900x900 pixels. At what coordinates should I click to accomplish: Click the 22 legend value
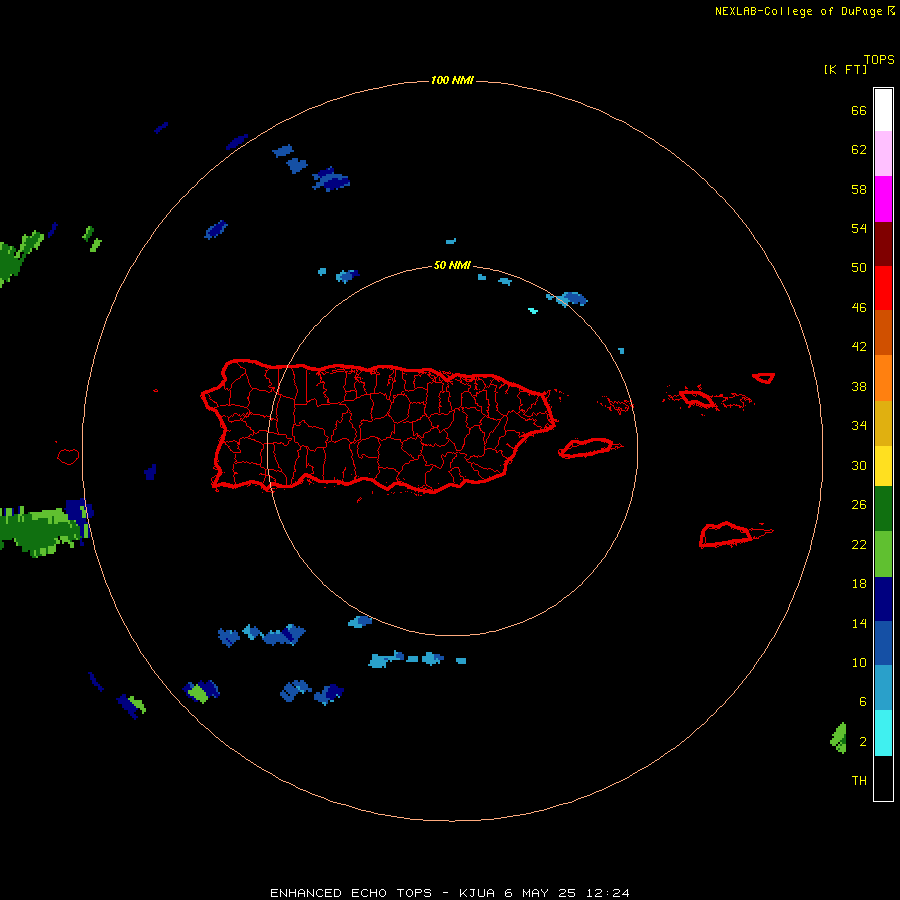pos(859,544)
